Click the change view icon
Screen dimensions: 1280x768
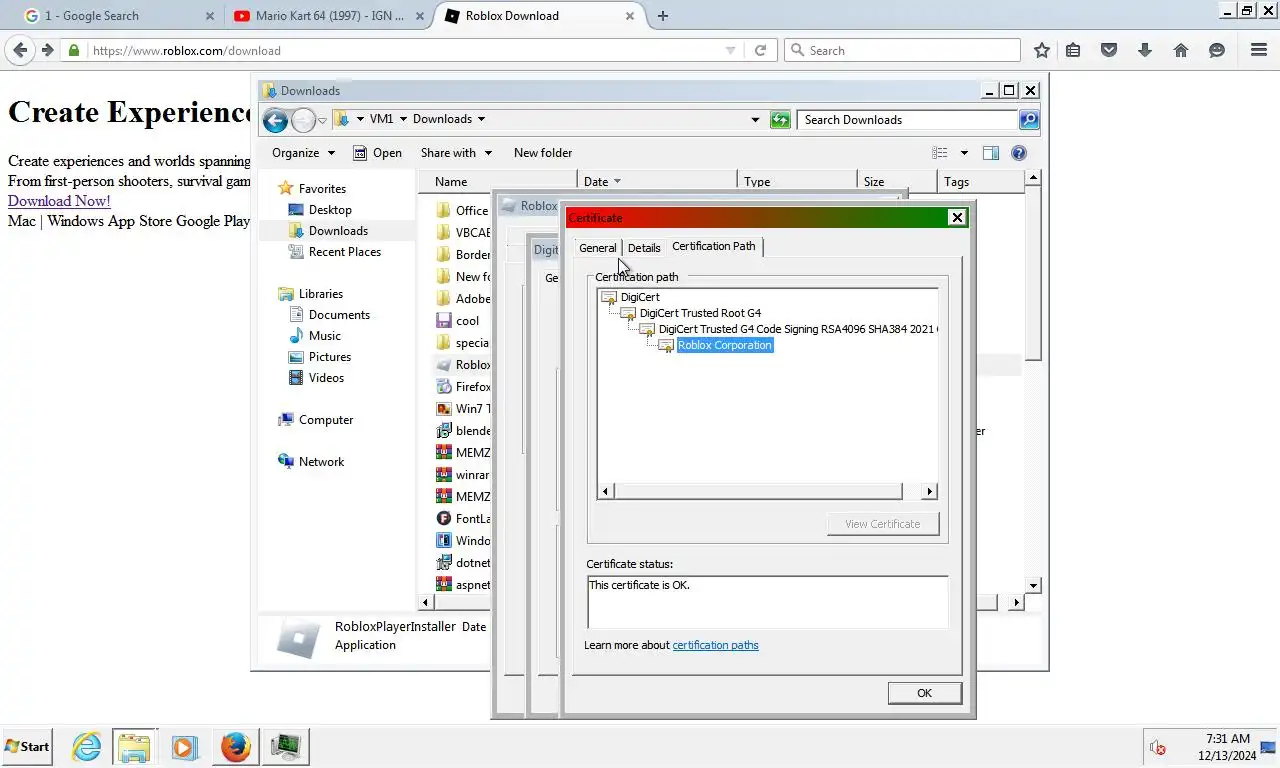(x=940, y=153)
